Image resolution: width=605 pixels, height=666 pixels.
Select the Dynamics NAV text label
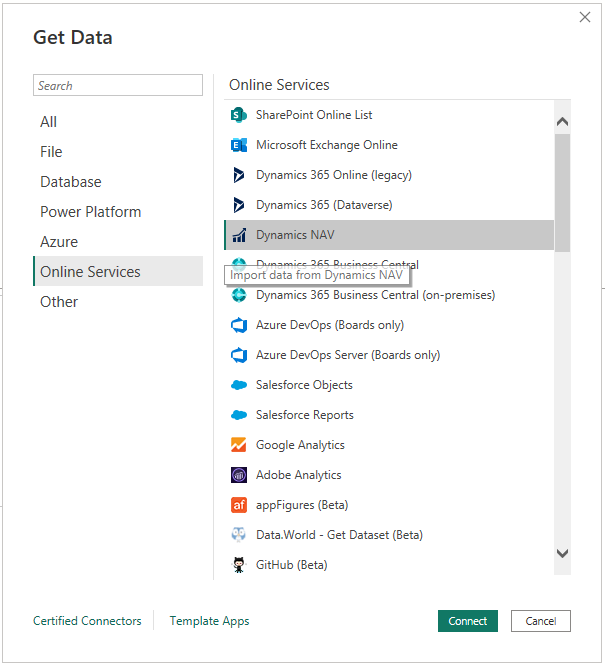click(295, 235)
